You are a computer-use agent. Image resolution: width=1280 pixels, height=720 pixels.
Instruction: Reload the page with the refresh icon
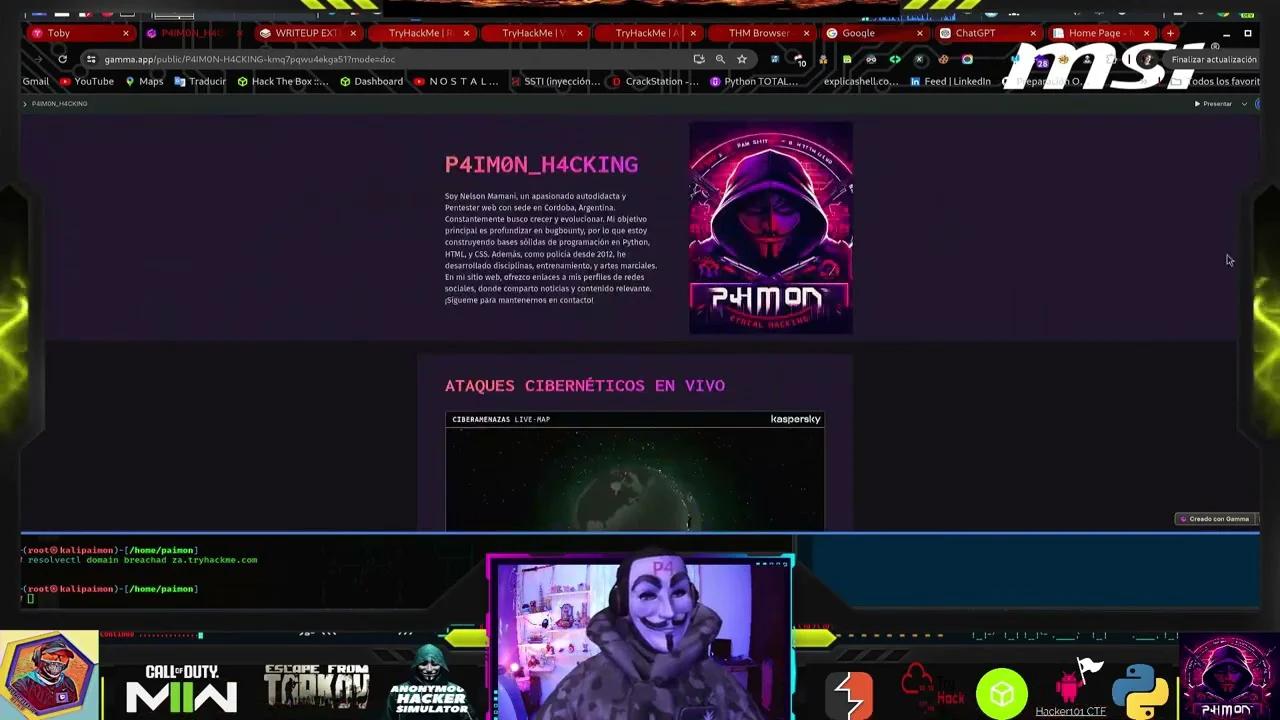pyautogui.click(x=62, y=59)
